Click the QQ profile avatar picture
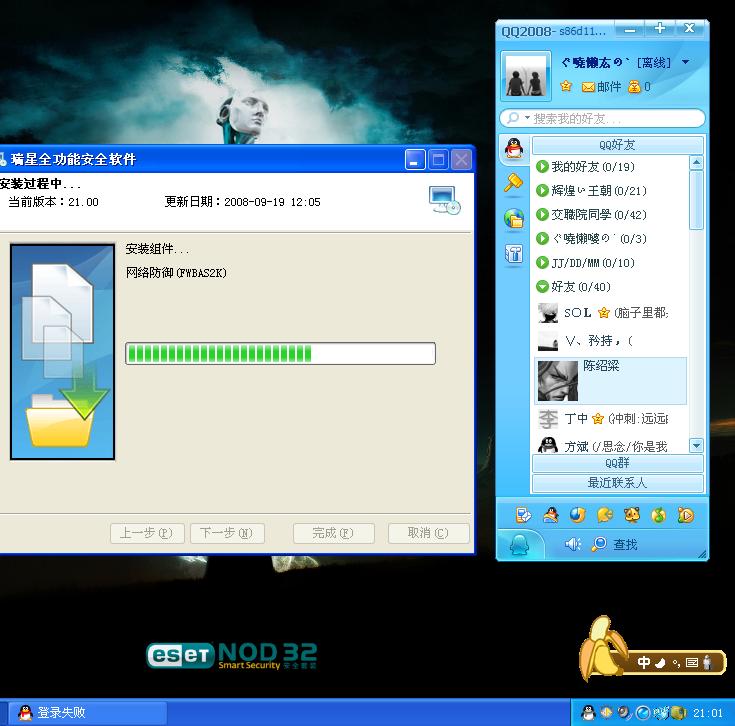Screen dimensions: 735x726 pos(525,76)
